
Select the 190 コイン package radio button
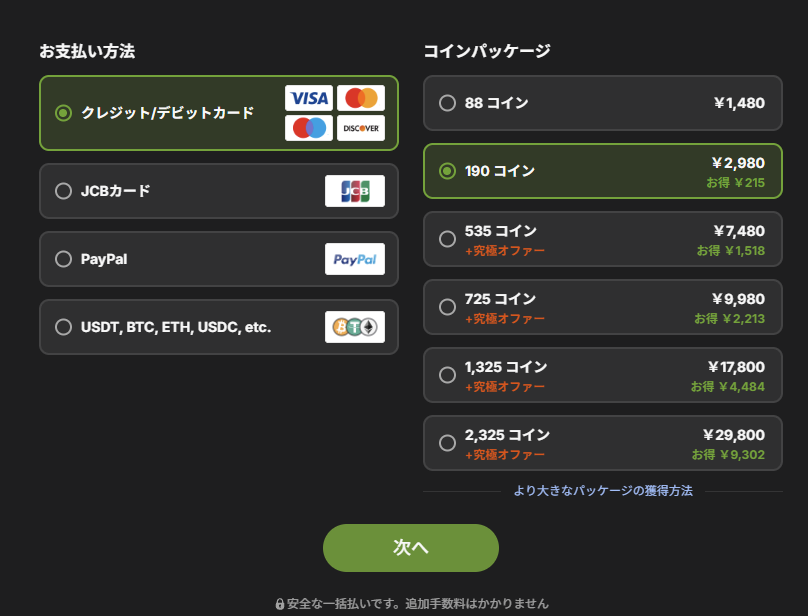(x=447, y=171)
